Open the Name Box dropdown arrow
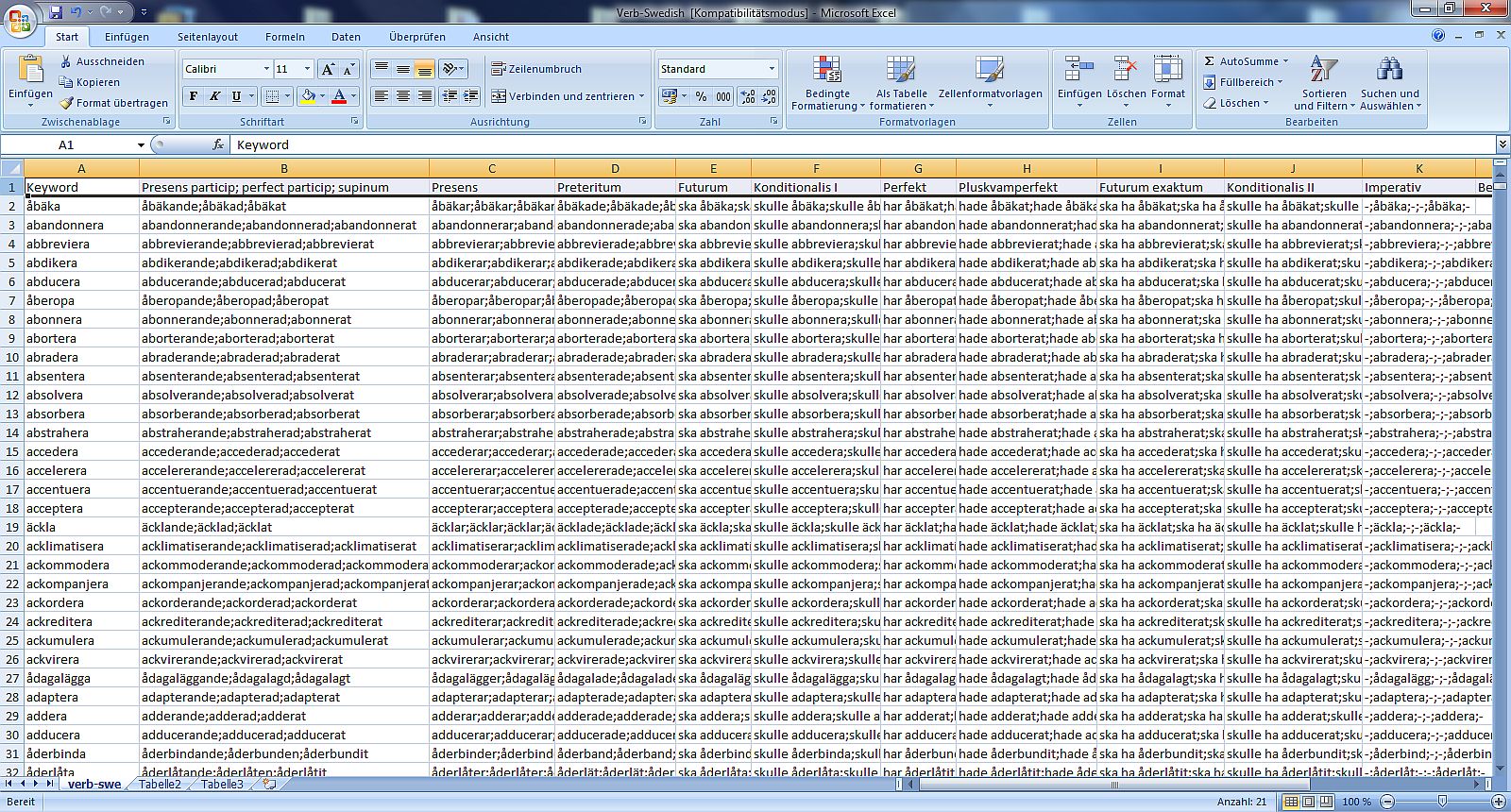The width and height of the screenshot is (1511, 812). (x=141, y=145)
